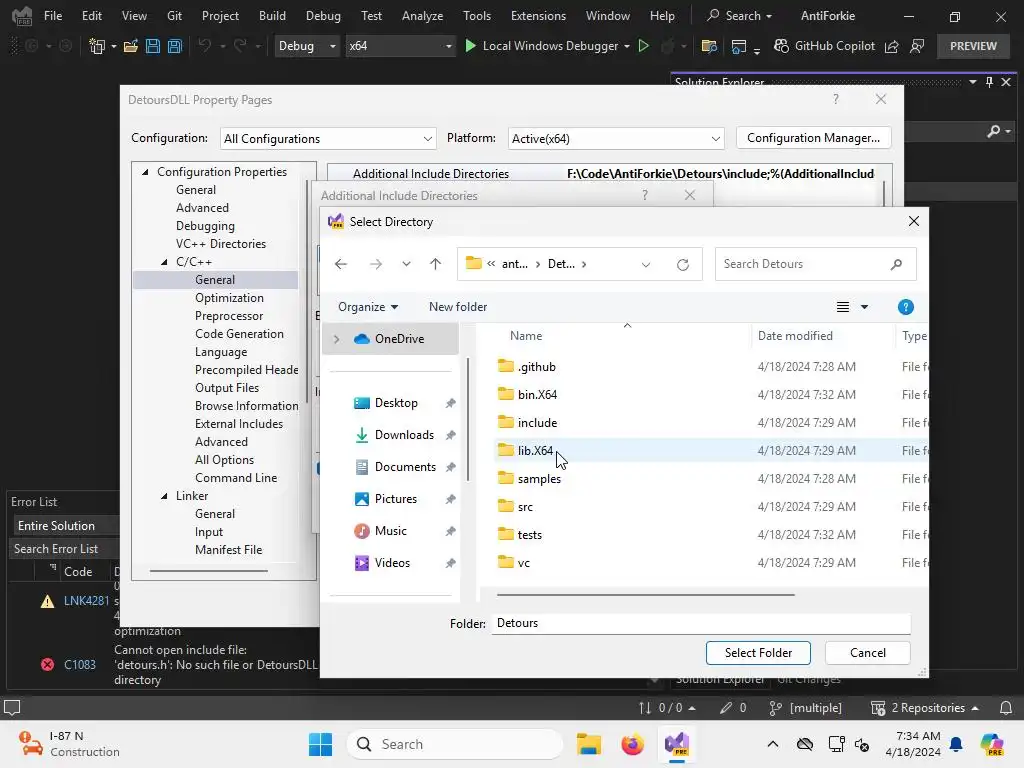This screenshot has width=1024, height=768.
Task: Open the Extensions menu
Action: (x=538, y=16)
